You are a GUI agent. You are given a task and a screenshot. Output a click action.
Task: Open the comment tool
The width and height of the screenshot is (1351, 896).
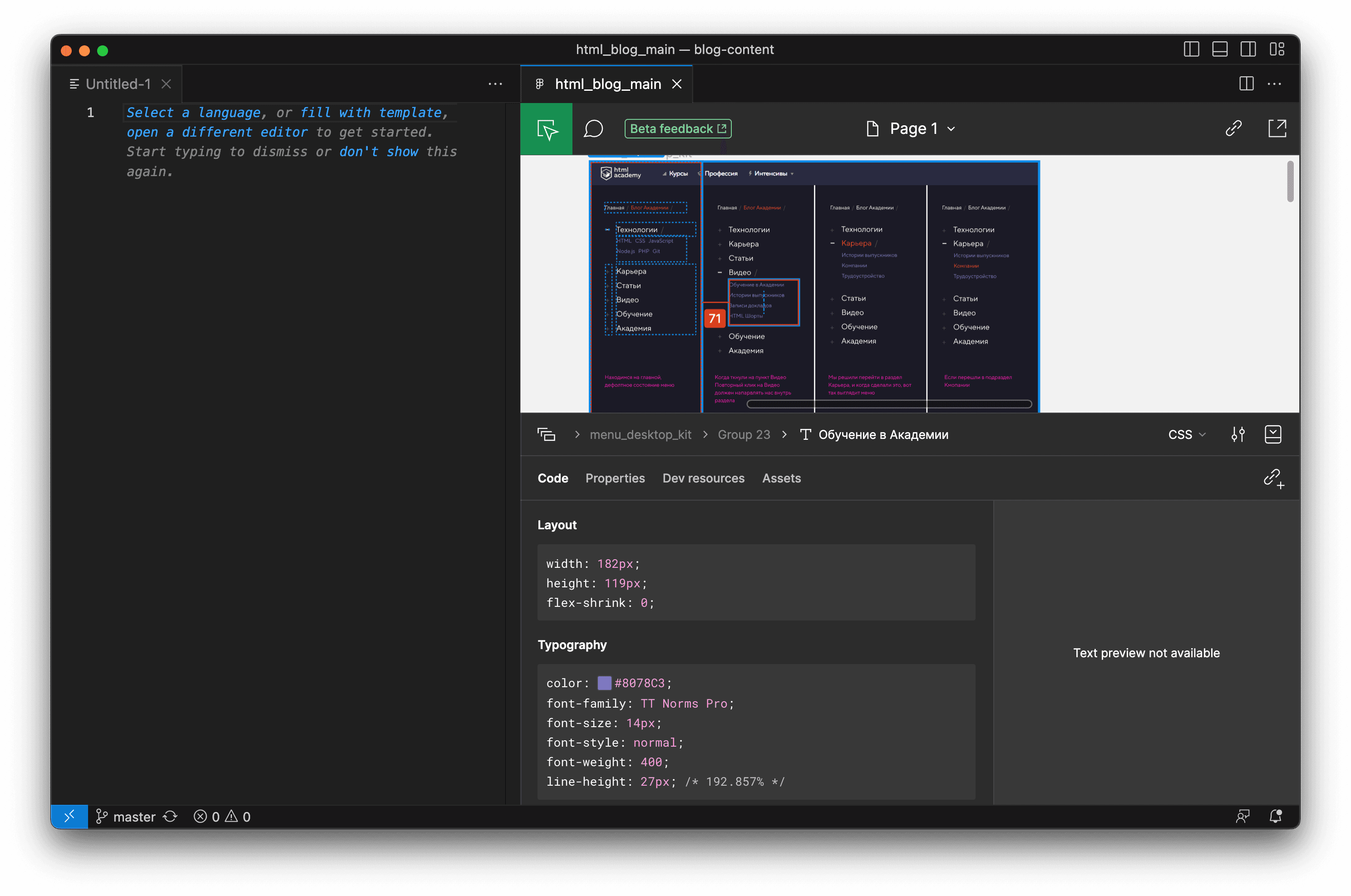(x=593, y=128)
